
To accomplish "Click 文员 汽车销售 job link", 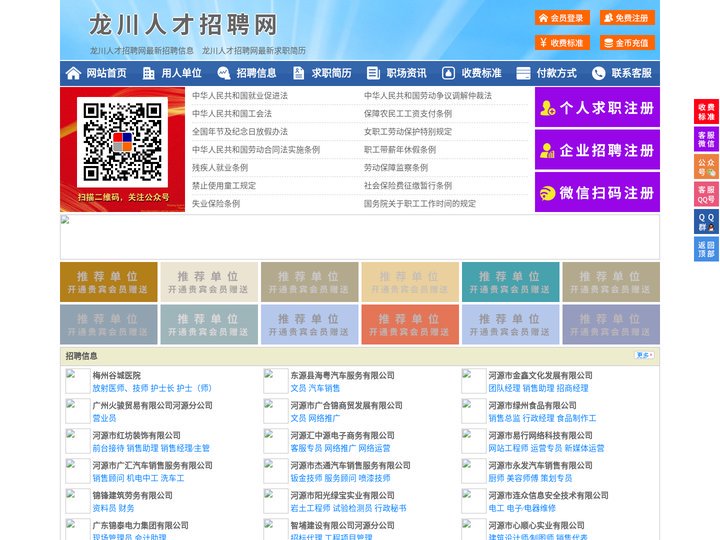I will [x=315, y=388].
